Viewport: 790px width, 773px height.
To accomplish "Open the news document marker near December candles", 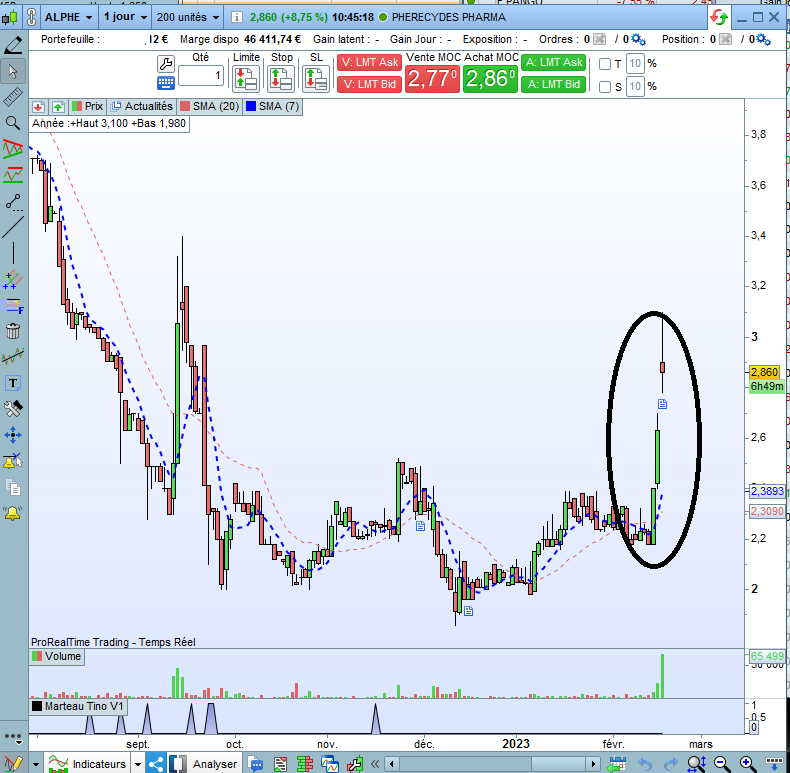I will coord(420,526).
